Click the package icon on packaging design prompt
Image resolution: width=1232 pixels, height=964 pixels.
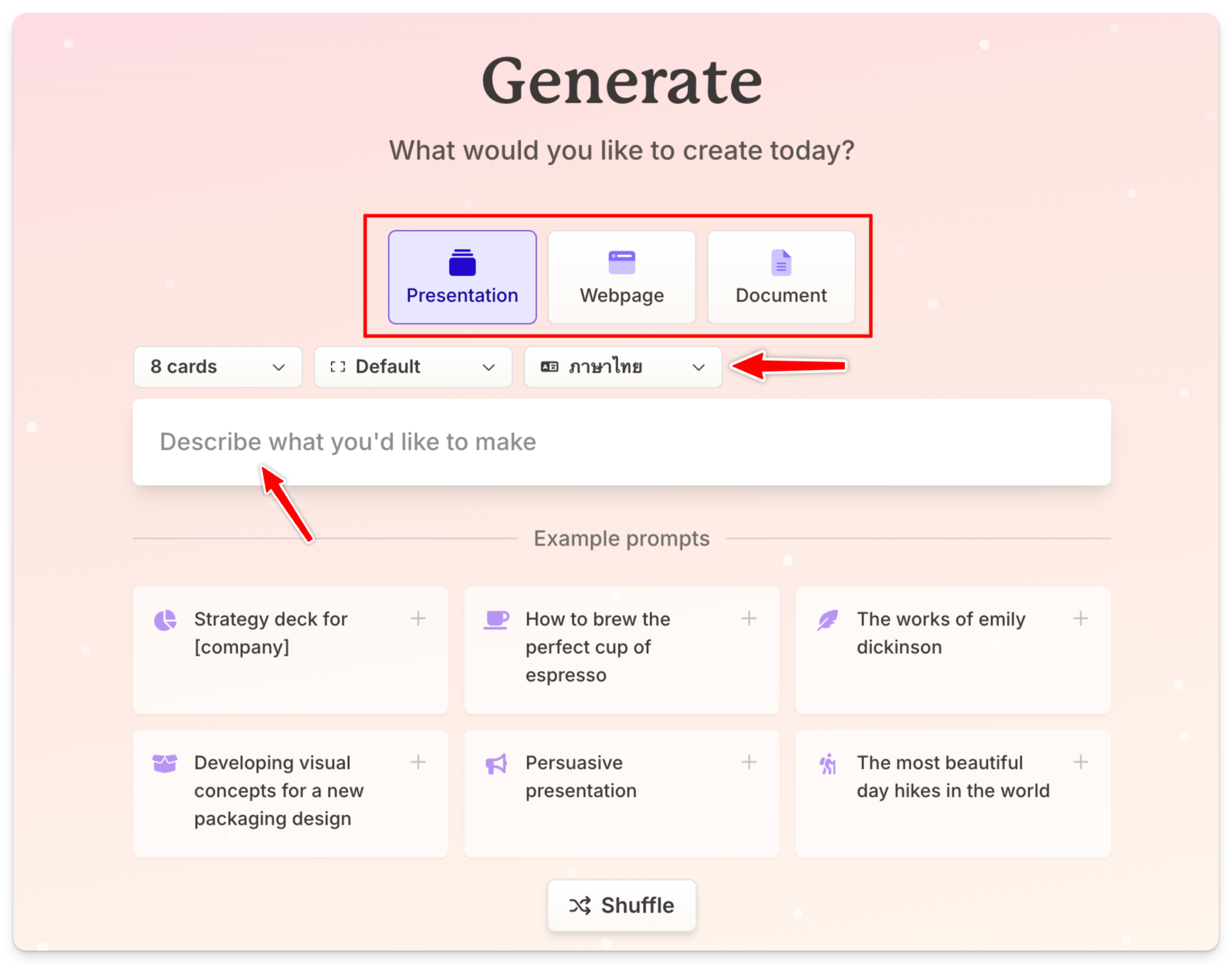click(x=165, y=763)
